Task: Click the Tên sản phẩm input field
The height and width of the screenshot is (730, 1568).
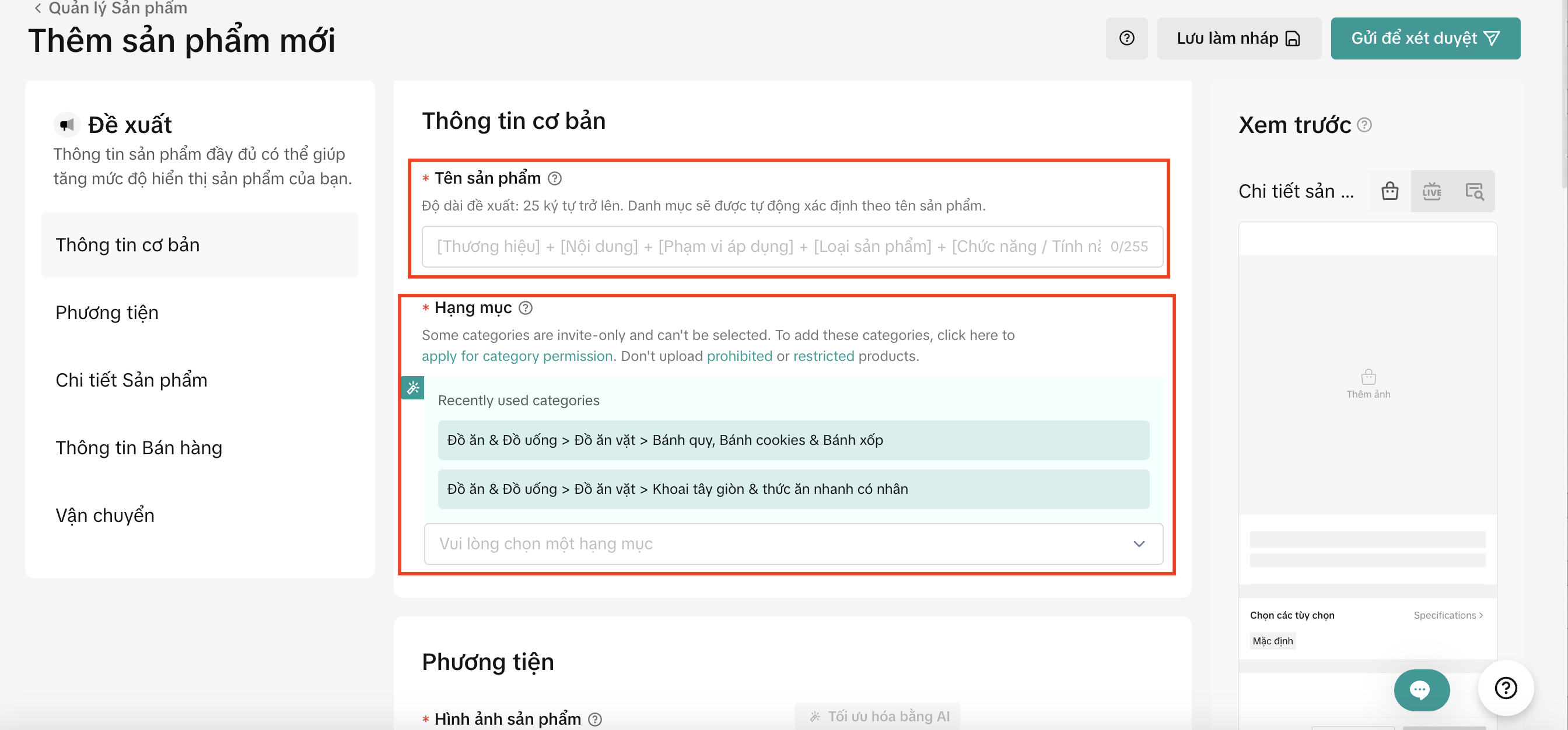Action: click(x=793, y=247)
